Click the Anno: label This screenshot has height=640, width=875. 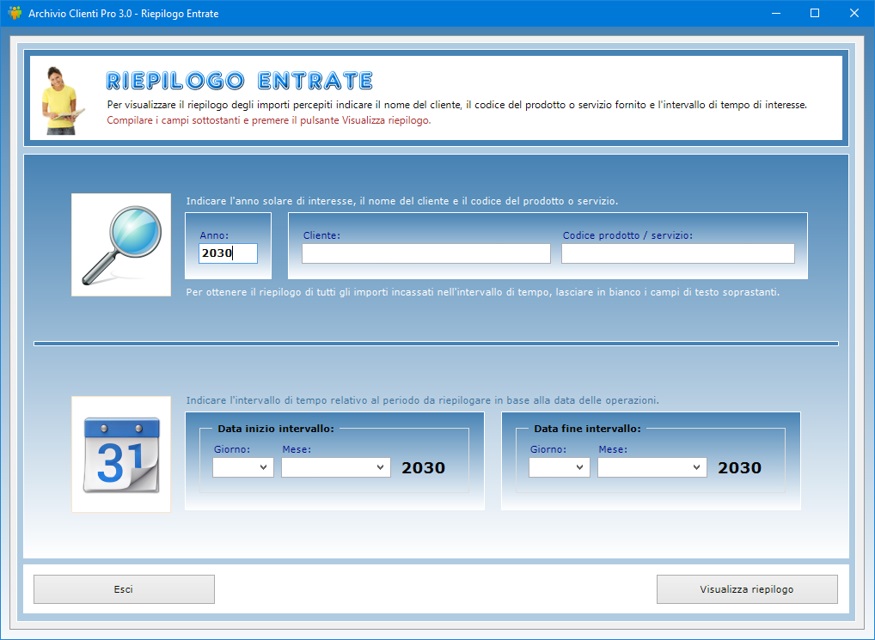(x=214, y=235)
